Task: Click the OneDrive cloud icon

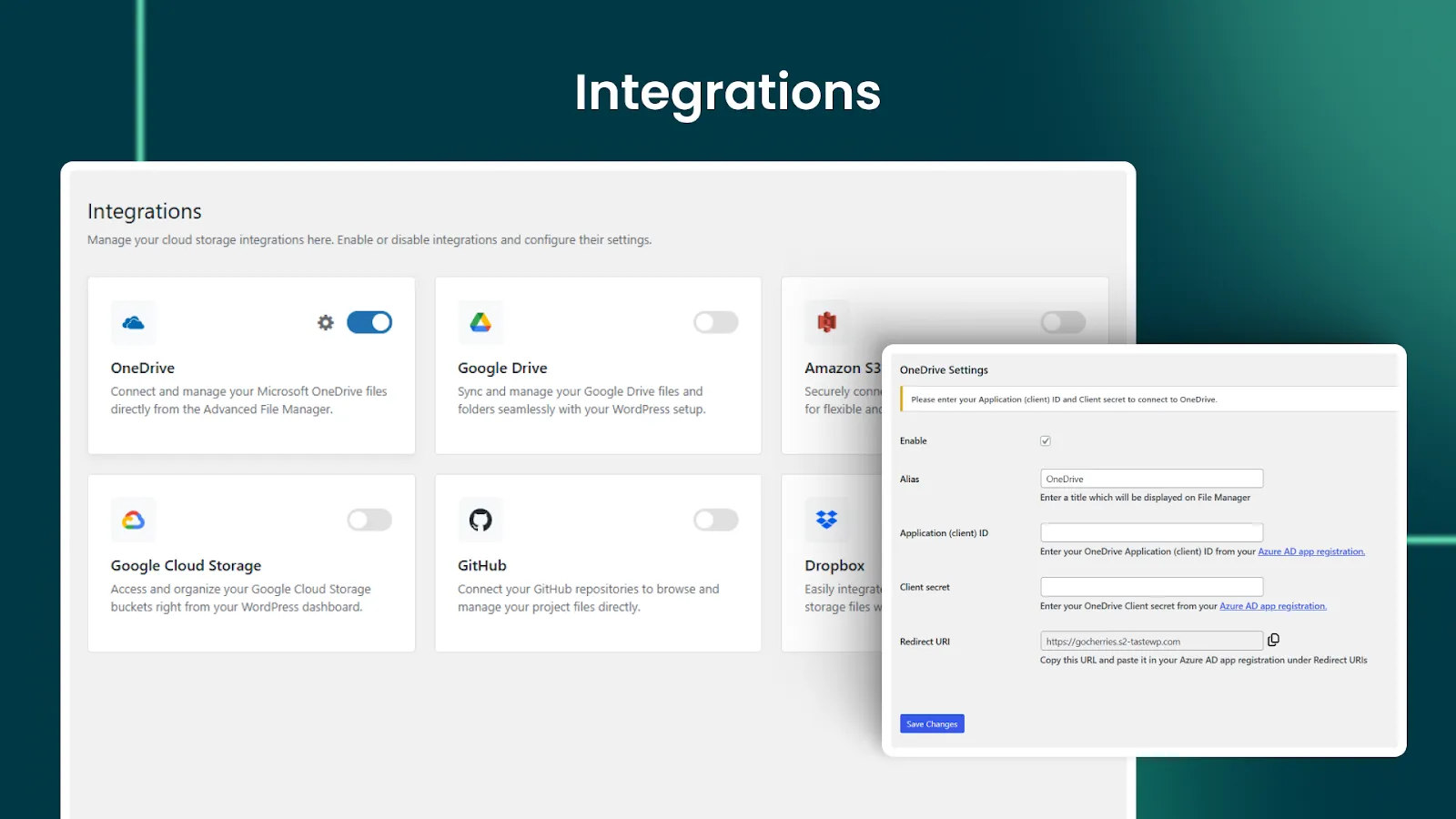Action: point(133,323)
